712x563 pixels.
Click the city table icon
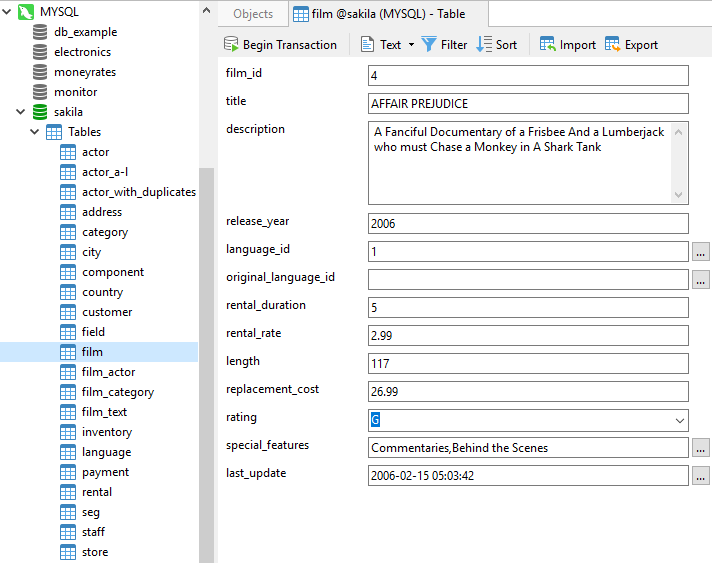[x=68, y=252]
